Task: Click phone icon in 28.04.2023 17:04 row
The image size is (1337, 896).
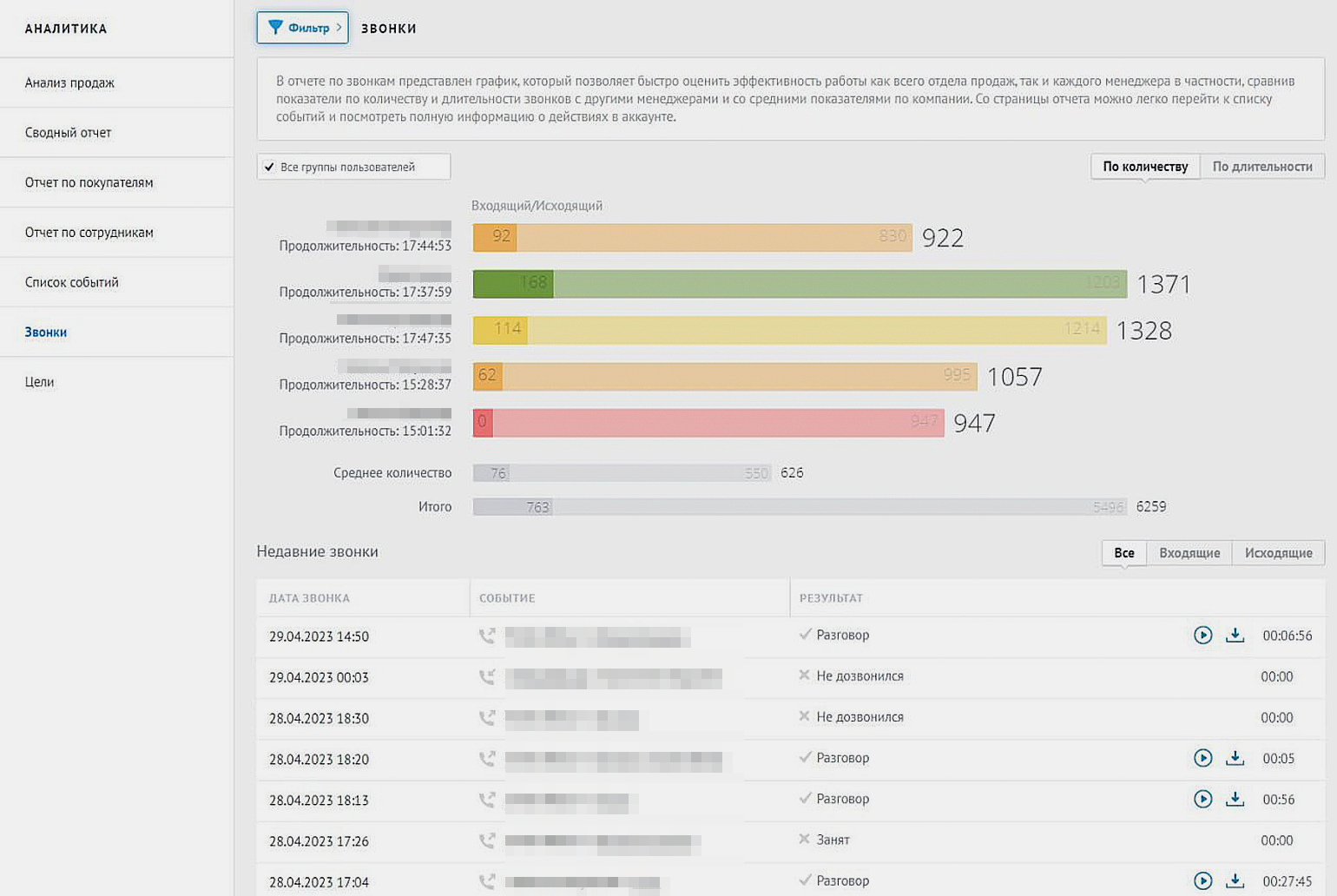Action: [487, 881]
